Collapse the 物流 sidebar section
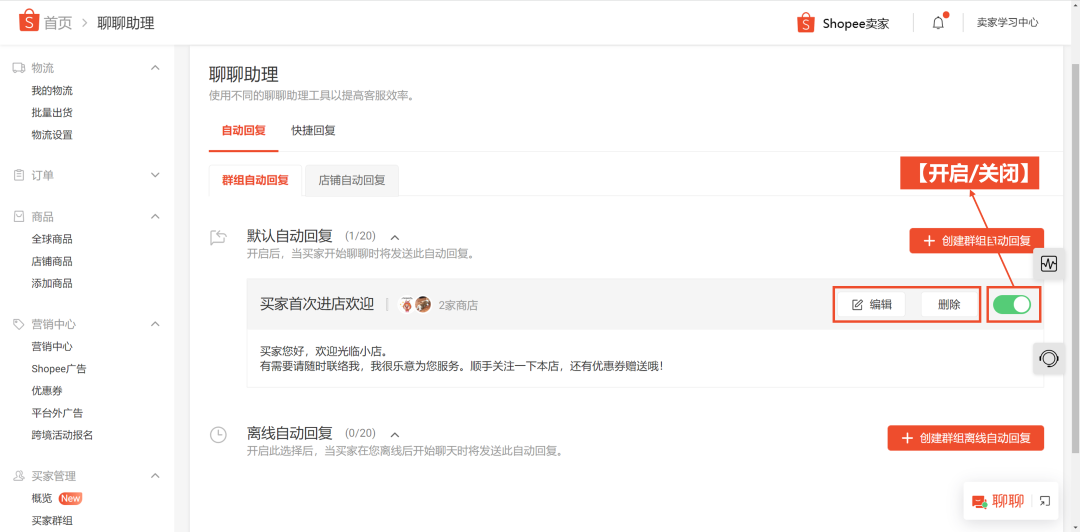Screen dimensions: 1080x532 coord(155,68)
